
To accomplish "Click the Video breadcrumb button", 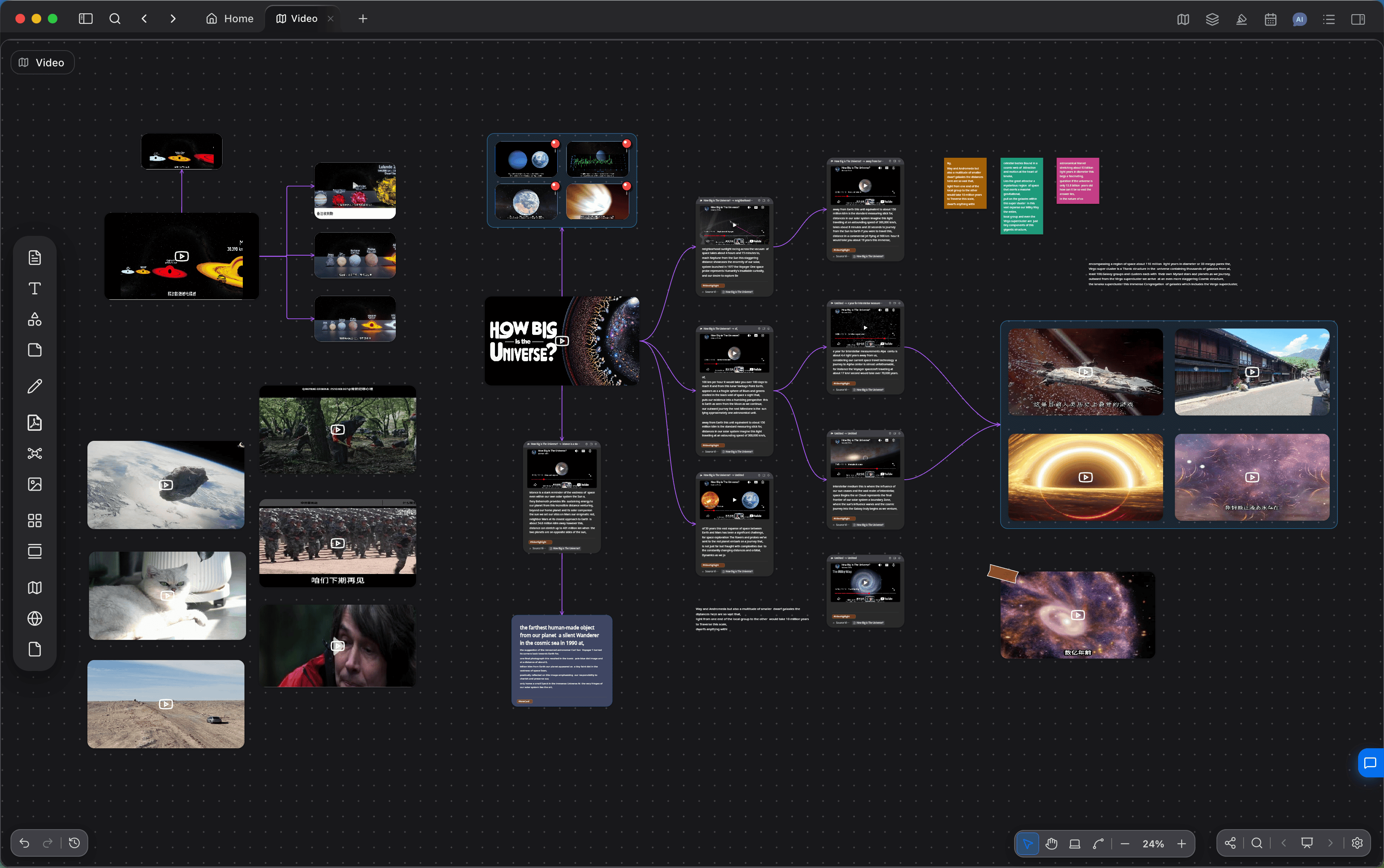I will pyautogui.click(x=42, y=63).
